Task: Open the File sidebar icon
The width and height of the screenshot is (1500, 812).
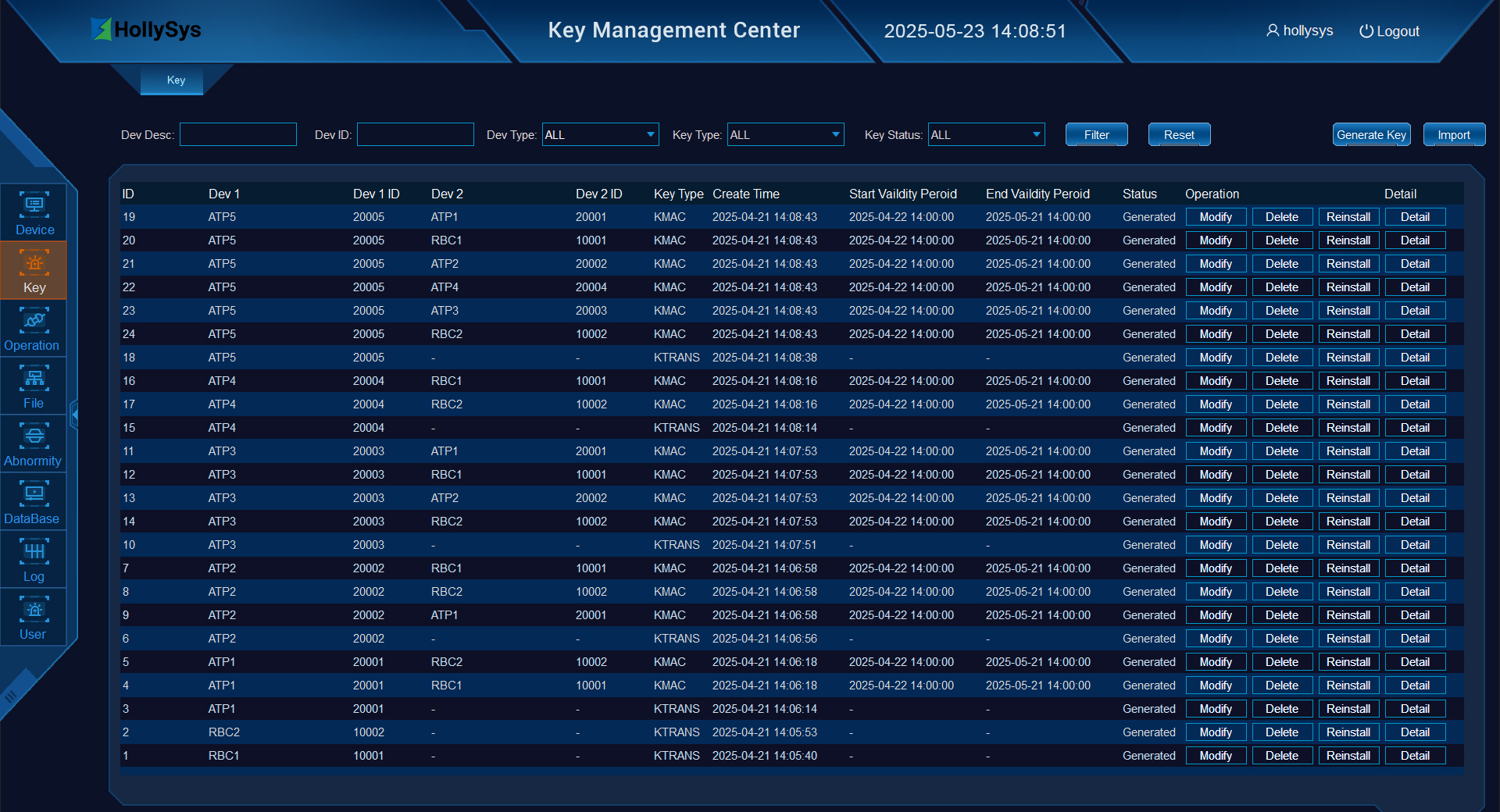Action: pyautogui.click(x=34, y=379)
